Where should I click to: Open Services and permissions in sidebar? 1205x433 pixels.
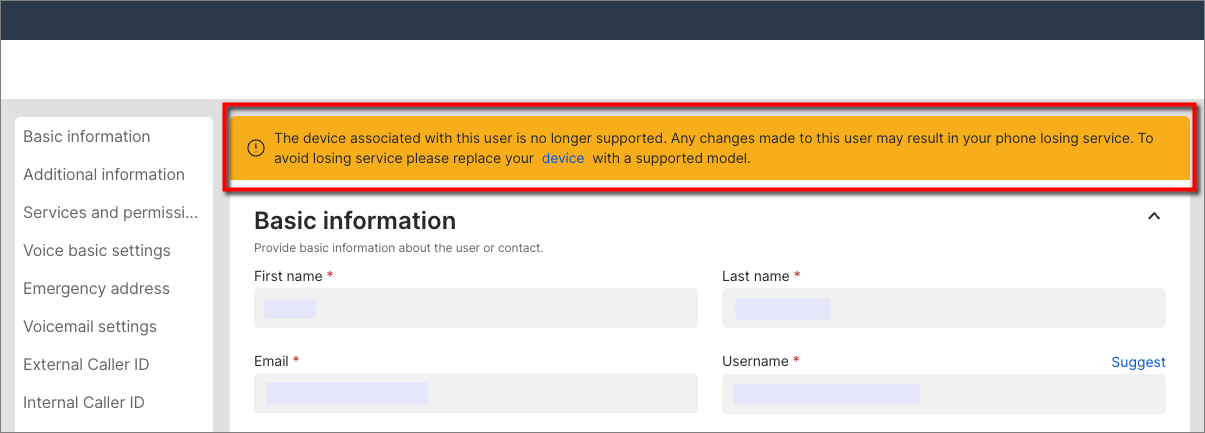[111, 213]
